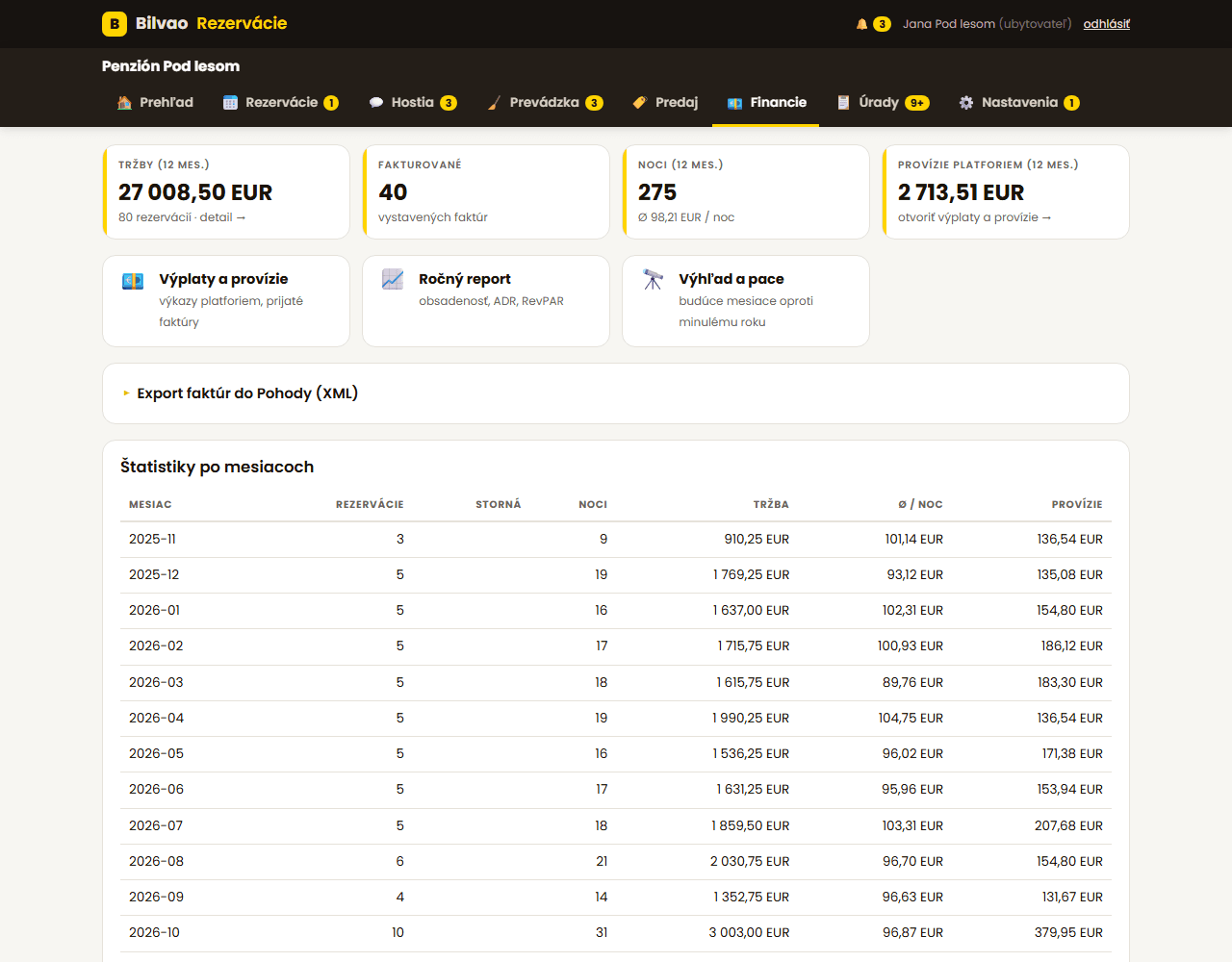
Task: Open notifications bell with 3 alerts
Action: tap(873, 24)
